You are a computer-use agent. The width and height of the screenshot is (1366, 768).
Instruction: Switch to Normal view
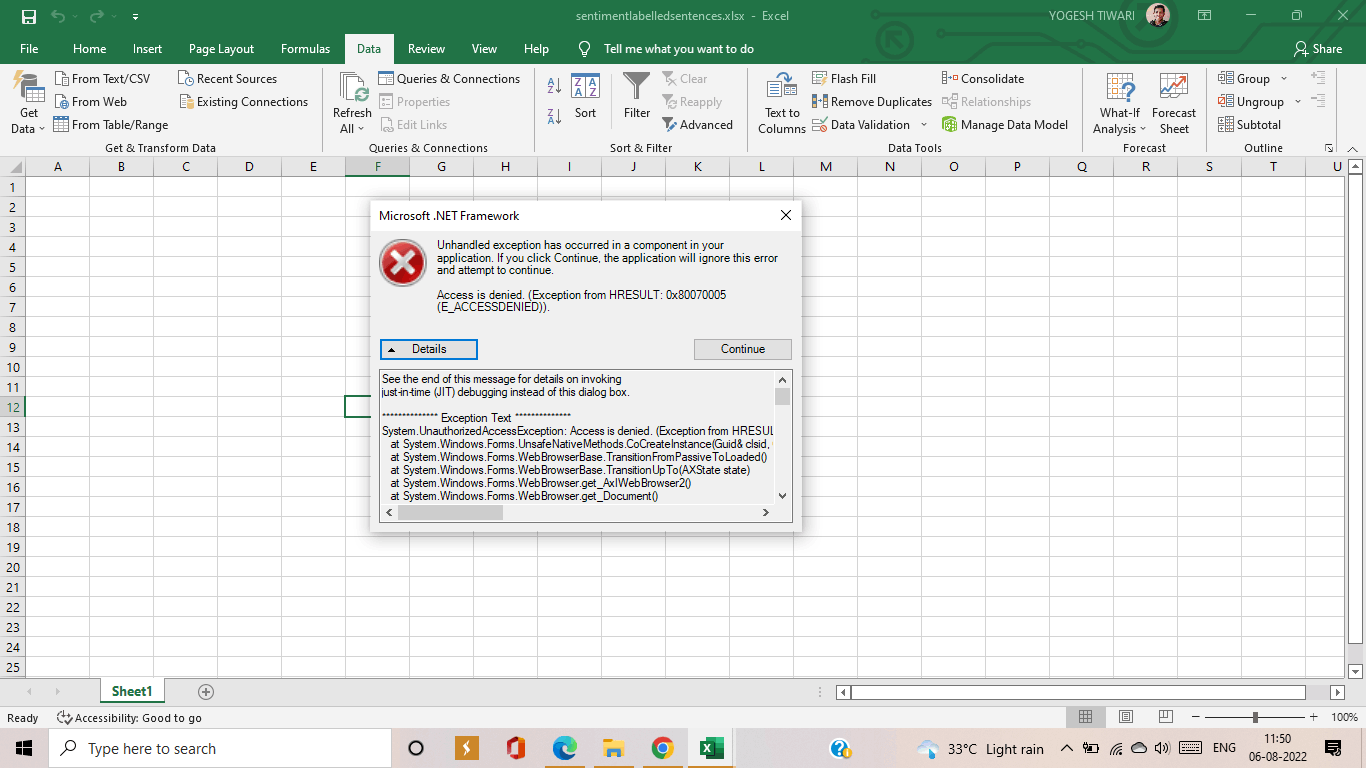[1085, 717]
